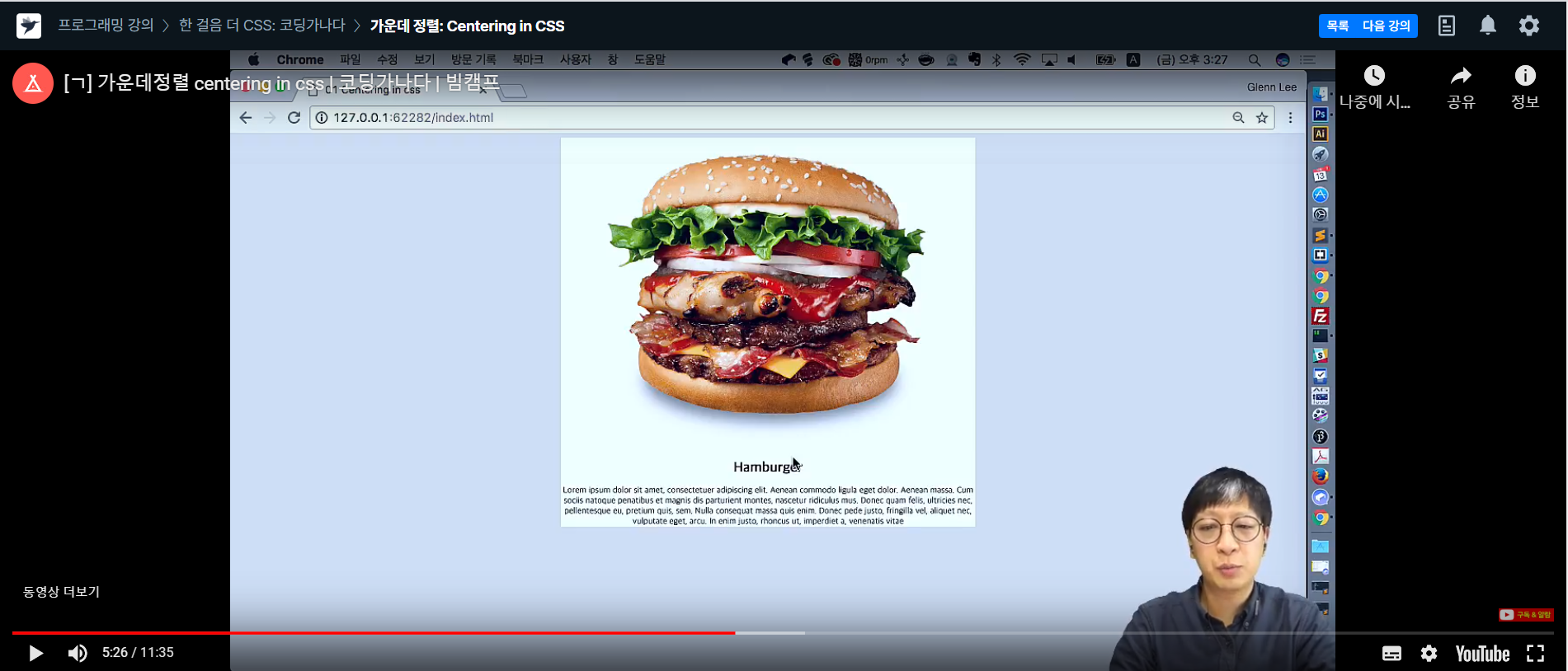Open site settings gear in header
Screen dimensions: 1568x671
tap(1529, 26)
